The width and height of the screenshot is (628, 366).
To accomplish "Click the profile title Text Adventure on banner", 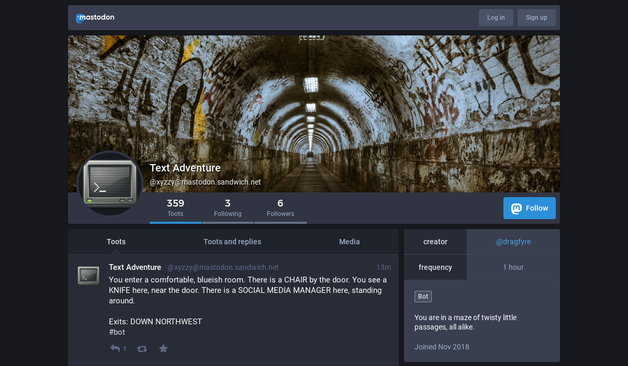I will pyautogui.click(x=185, y=168).
